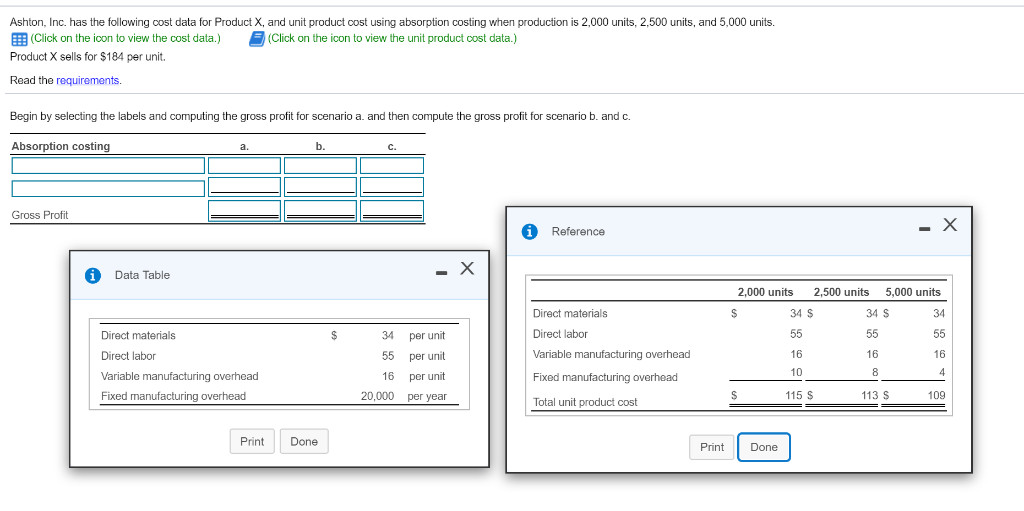Click '2,000 units' column header in Reference
Image resolution: width=1024 pixels, height=511 pixels.
pos(765,292)
